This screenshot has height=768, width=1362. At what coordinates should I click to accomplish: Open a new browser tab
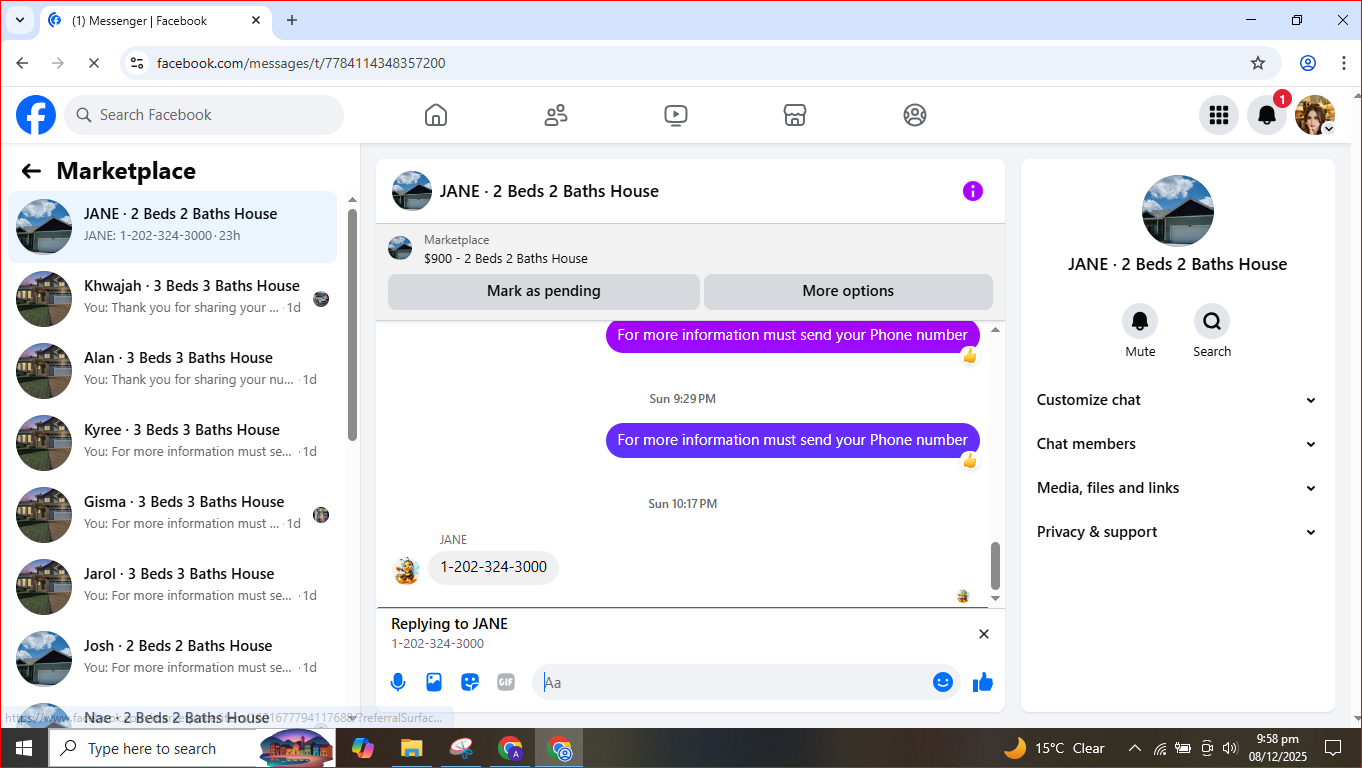(292, 20)
